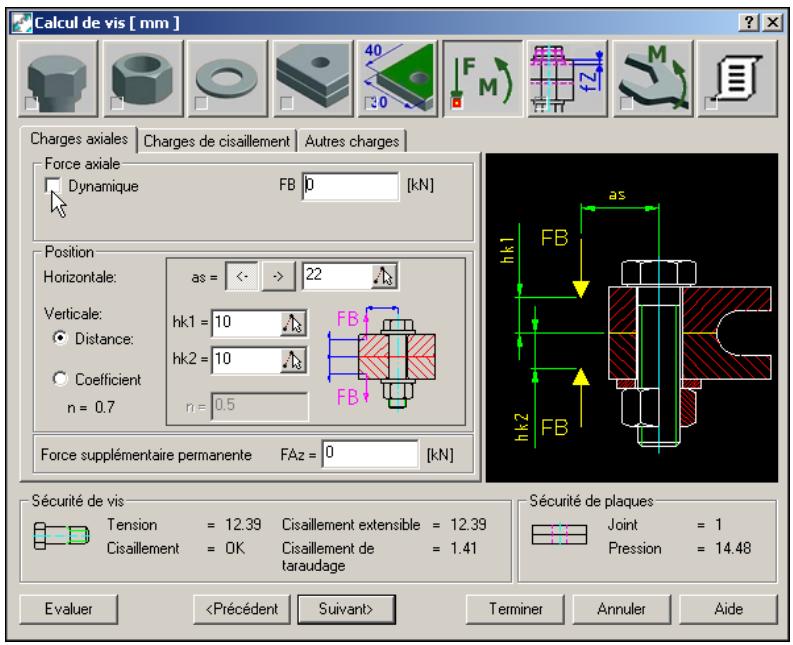Open the plates material step

(313, 79)
